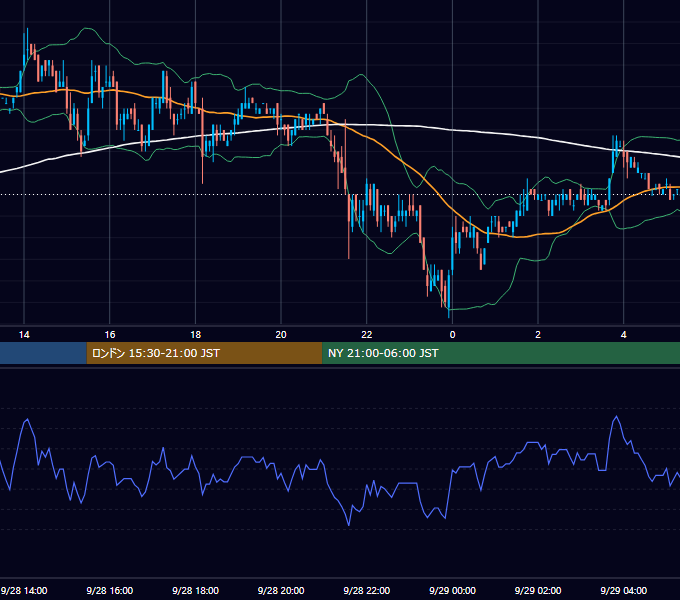Click the NY 21:00-06:00 JST session bar
This screenshot has width=680, height=600.
tap(501, 353)
